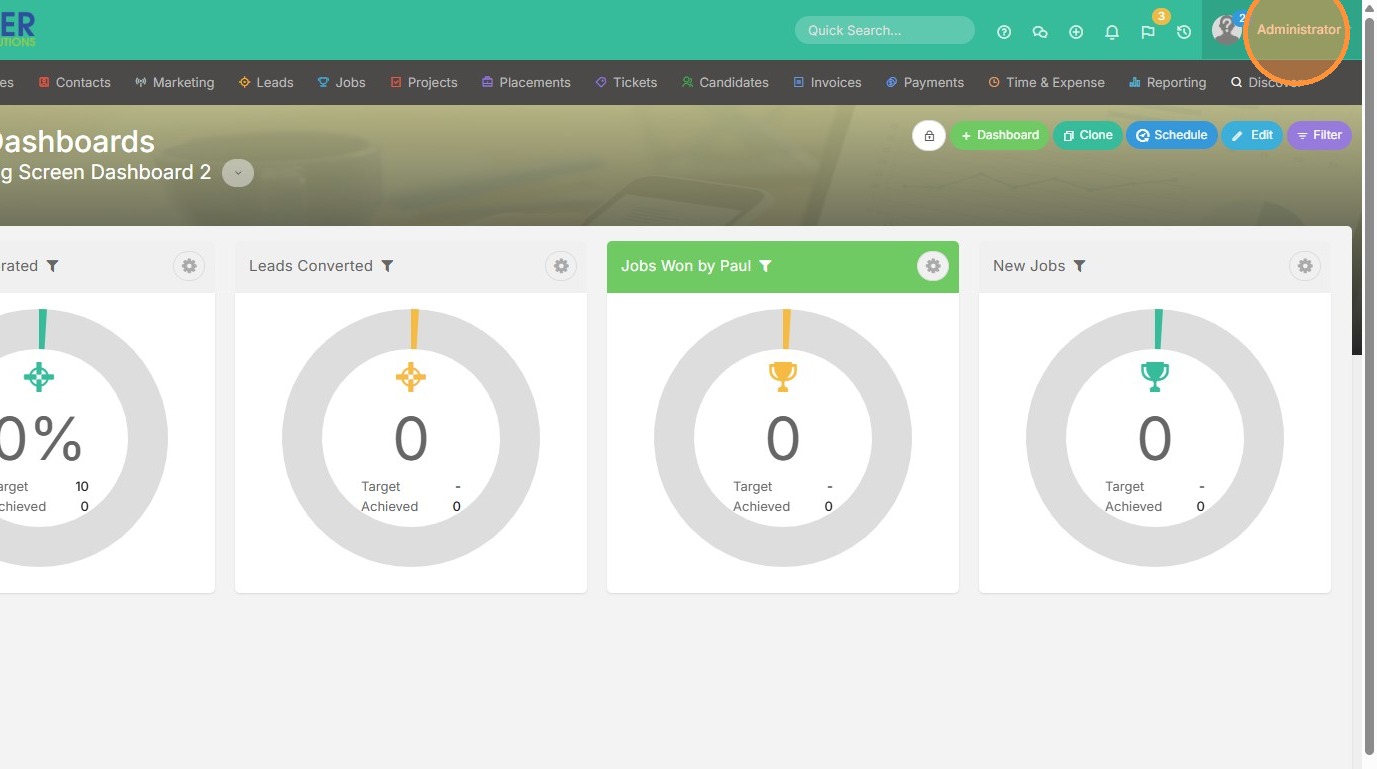Viewport: 1377px width, 769px height.
Task: Click the green trophy in New Jobs chart
Action: click(x=1155, y=377)
